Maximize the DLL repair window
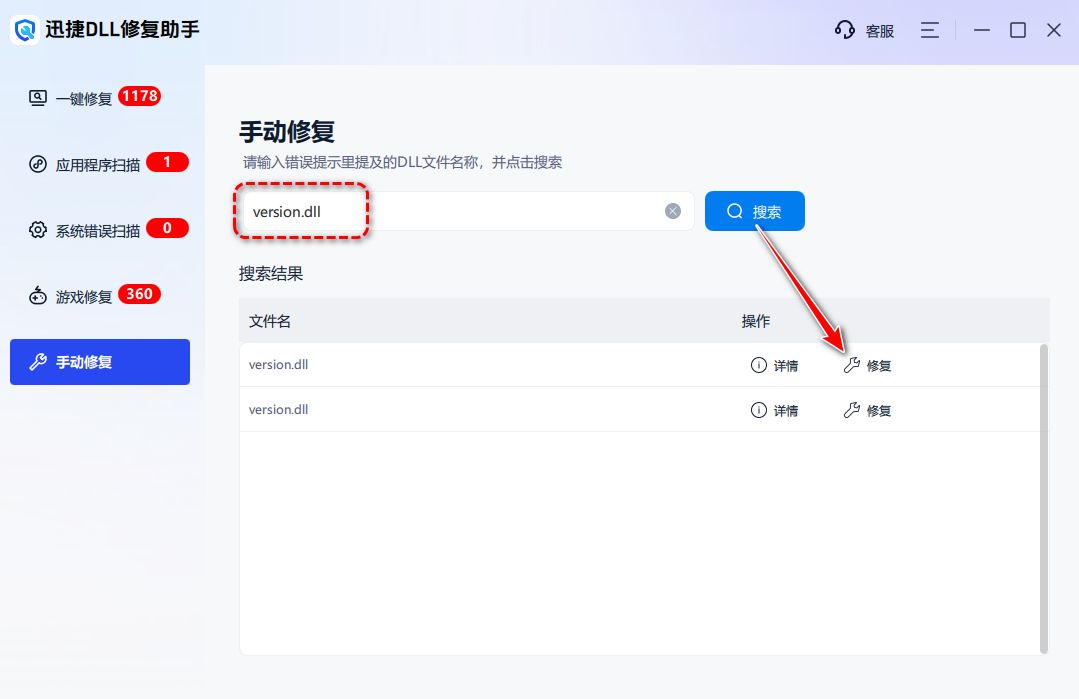Image resolution: width=1079 pixels, height=699 pixels. [1018, 30]
